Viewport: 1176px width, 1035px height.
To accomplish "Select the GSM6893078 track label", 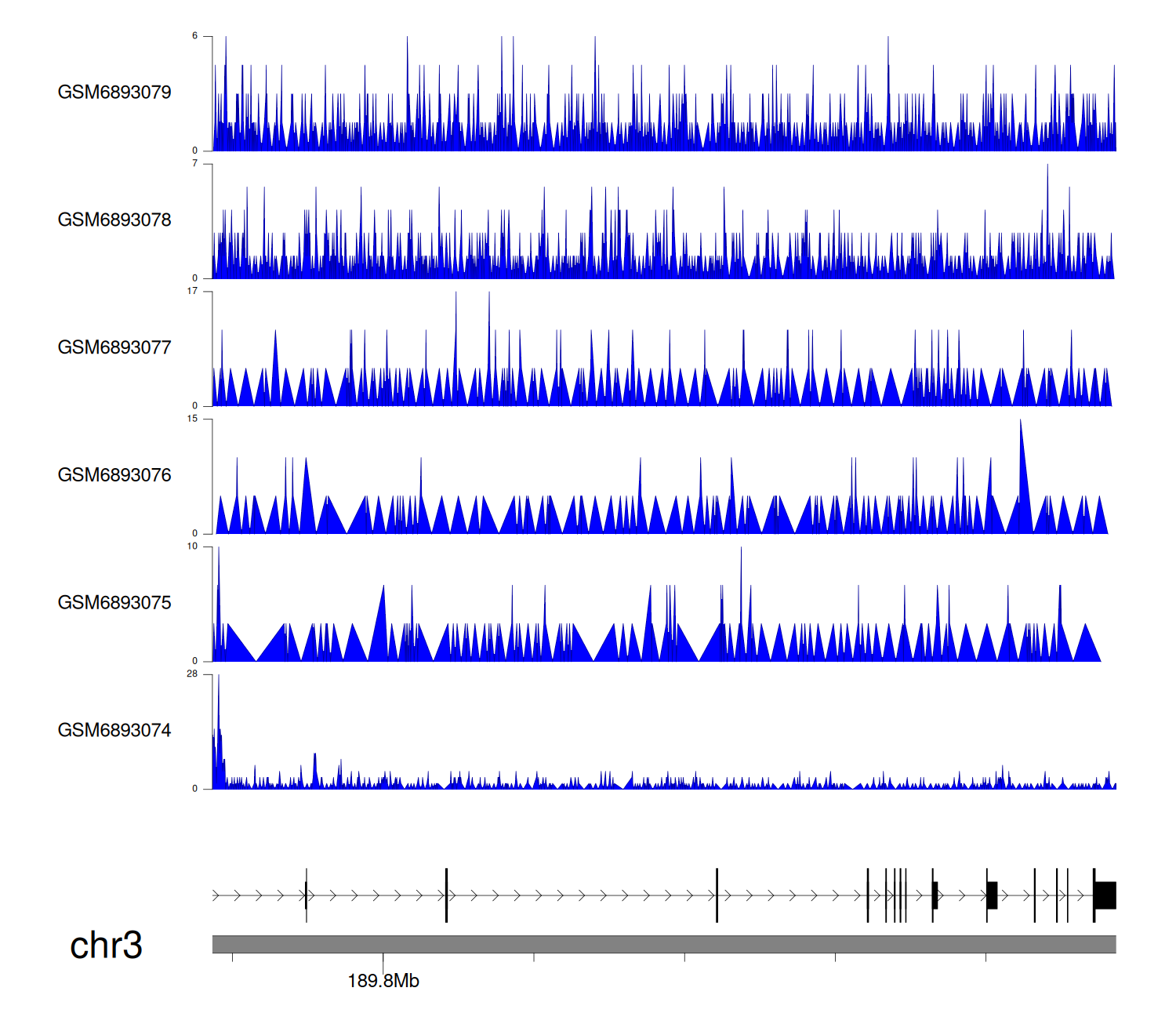I will [x=114, y=220].
